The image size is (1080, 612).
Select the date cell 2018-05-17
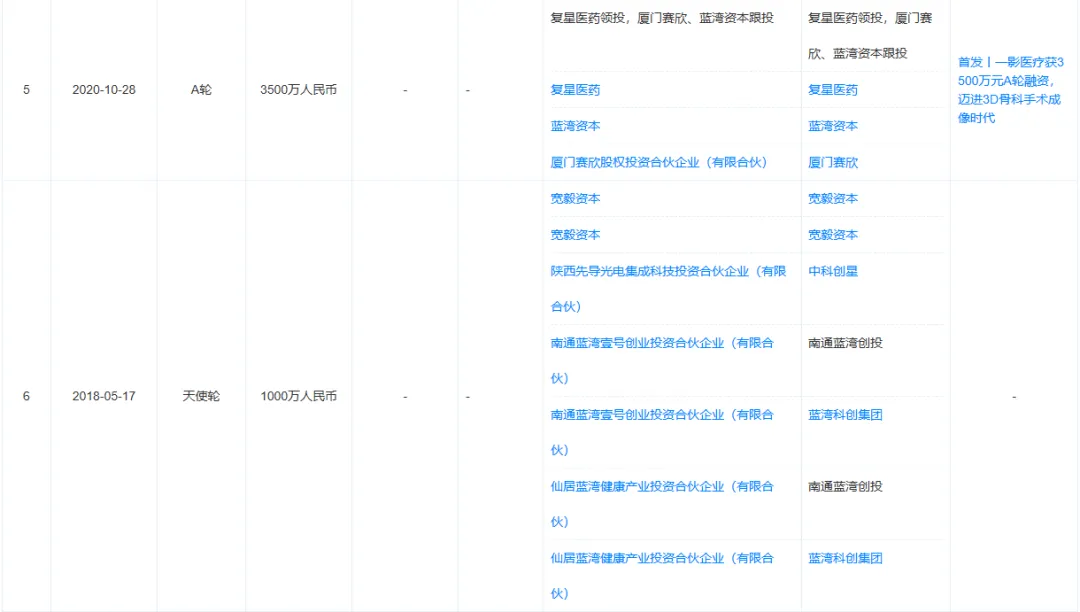click(x=104, y=396)
